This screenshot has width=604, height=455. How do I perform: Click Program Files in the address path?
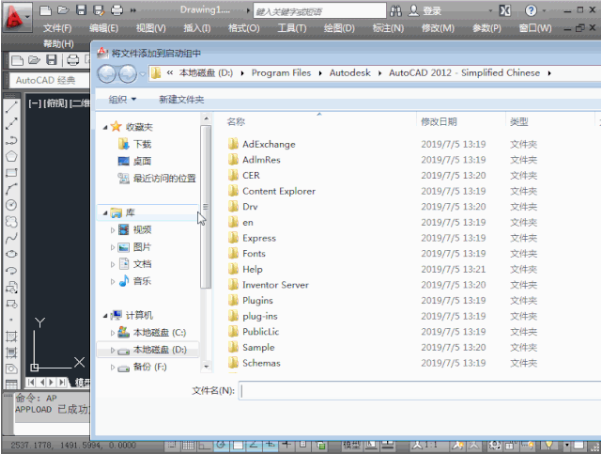point(281,73)
